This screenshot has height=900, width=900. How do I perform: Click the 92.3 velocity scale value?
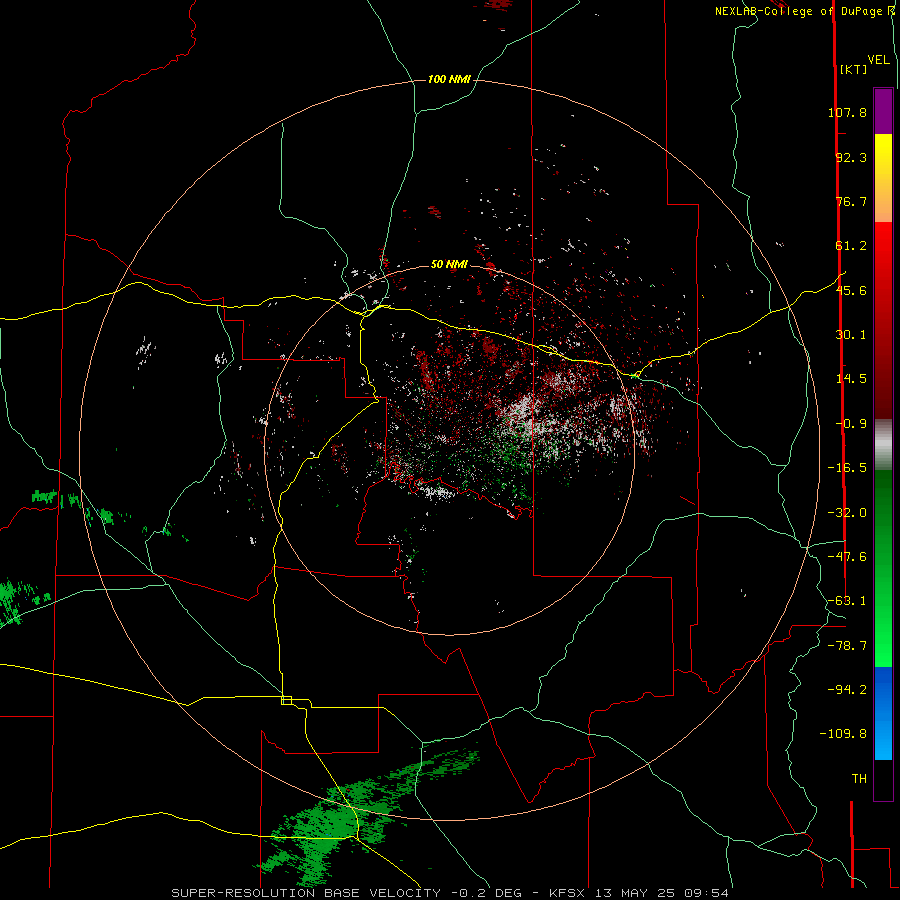[x=851, y=157]
